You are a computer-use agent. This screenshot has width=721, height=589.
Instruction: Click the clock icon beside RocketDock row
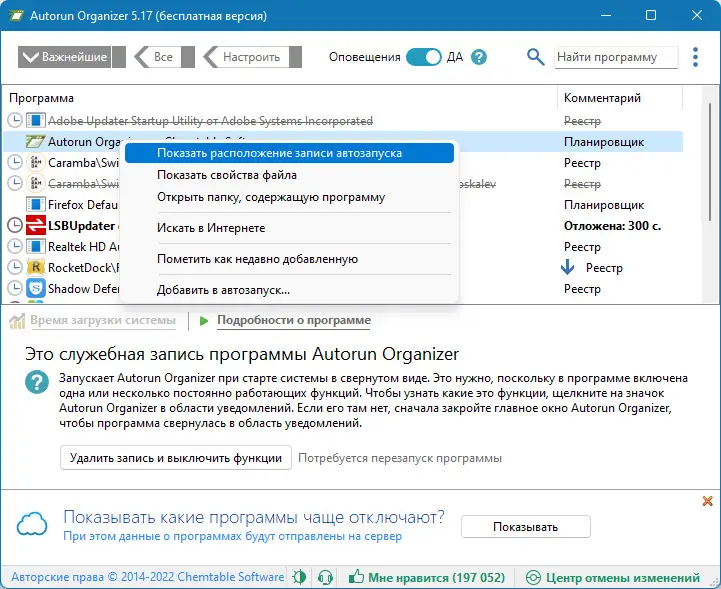tap(15, 267)
